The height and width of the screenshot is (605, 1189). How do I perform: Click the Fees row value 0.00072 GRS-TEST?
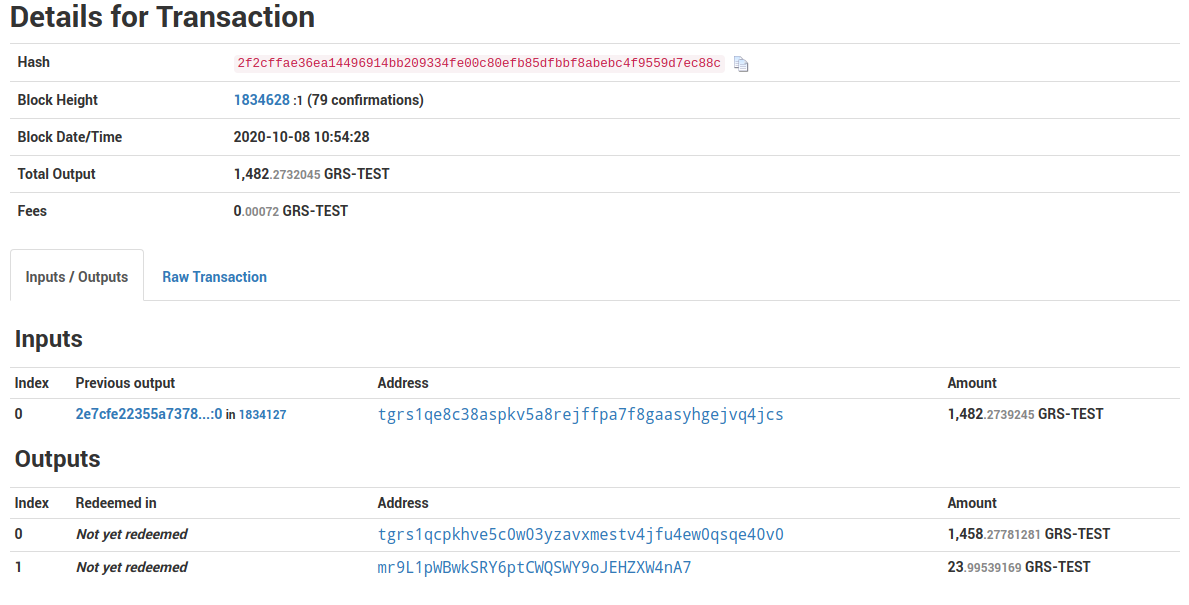click(291, 210)
